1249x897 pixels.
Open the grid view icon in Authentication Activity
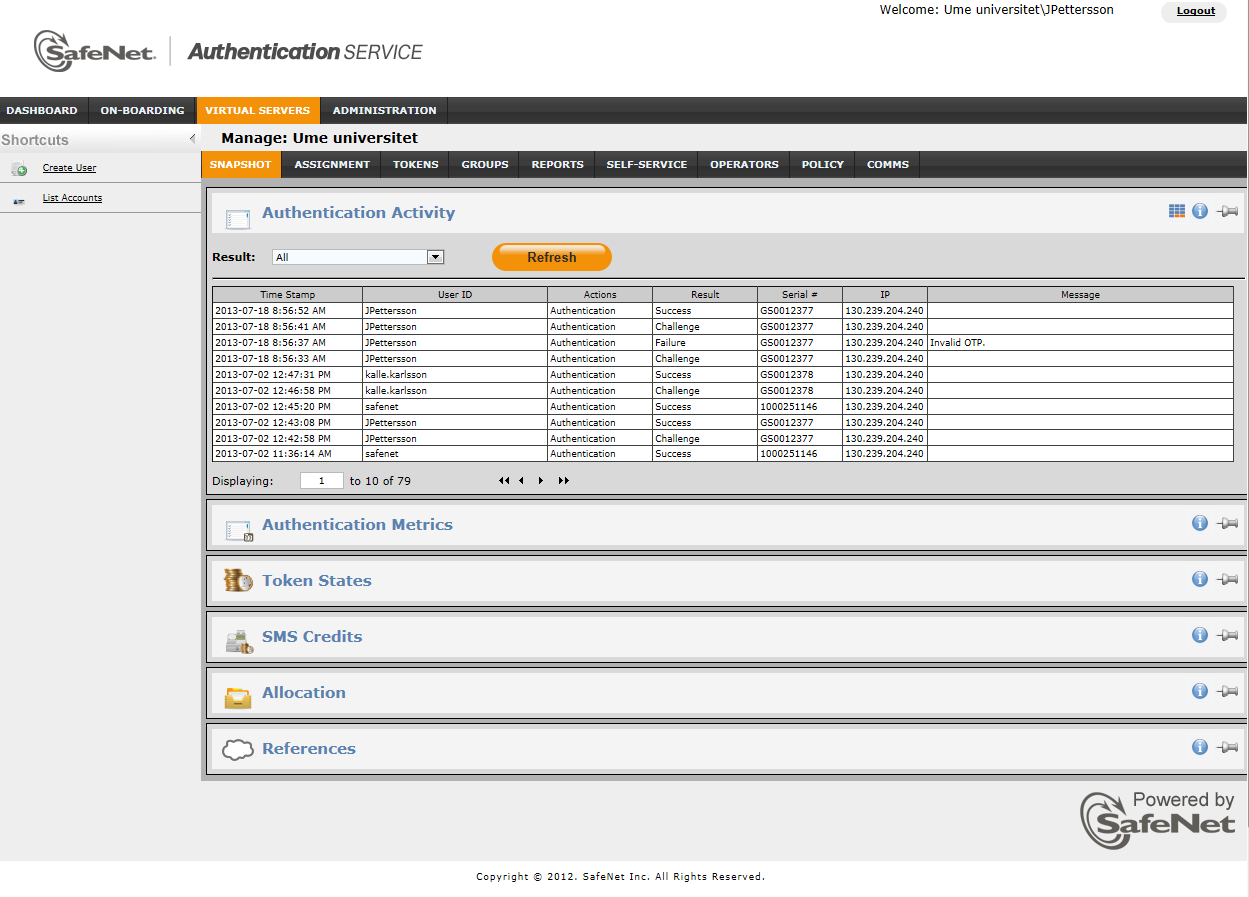click(x=1177, y=211)
